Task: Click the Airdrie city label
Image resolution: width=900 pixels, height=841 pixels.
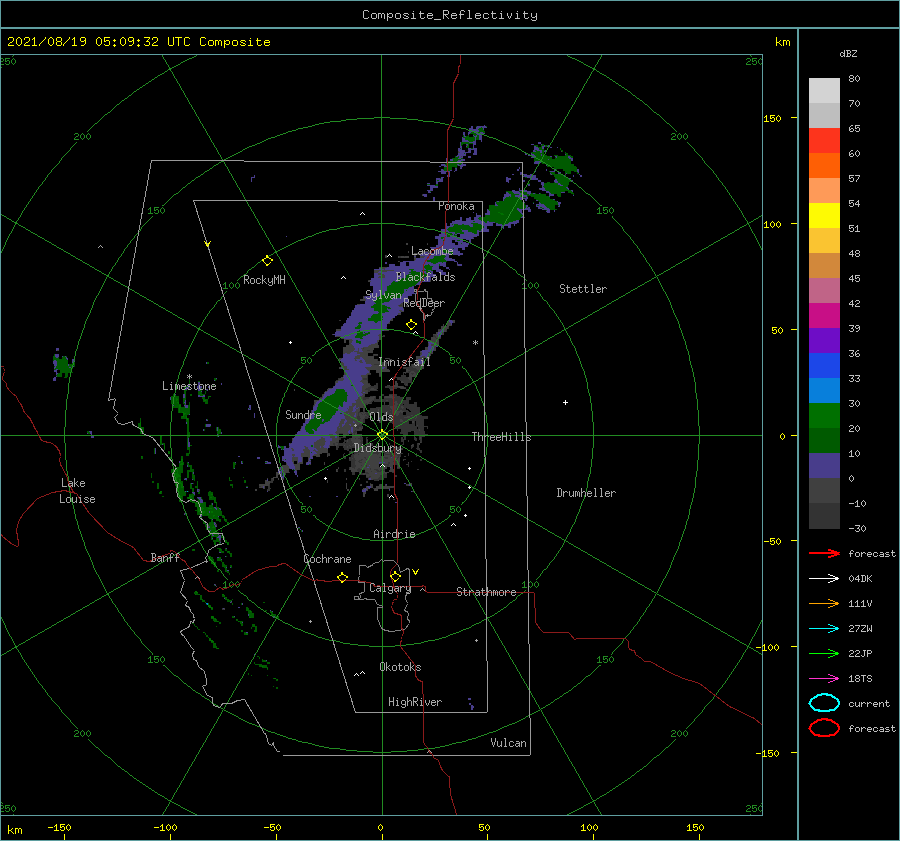Action: click(x=394, y=534)
